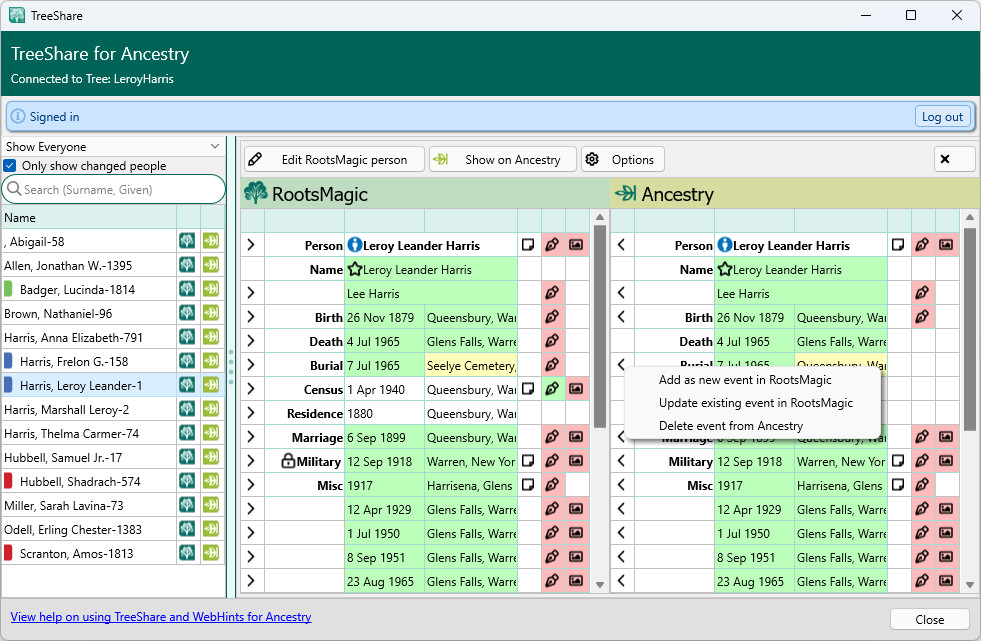Screen dimensions: 981x641
Task: Open source pen icon on RootsMagic Person row
Action: click(x=552, y=245)
